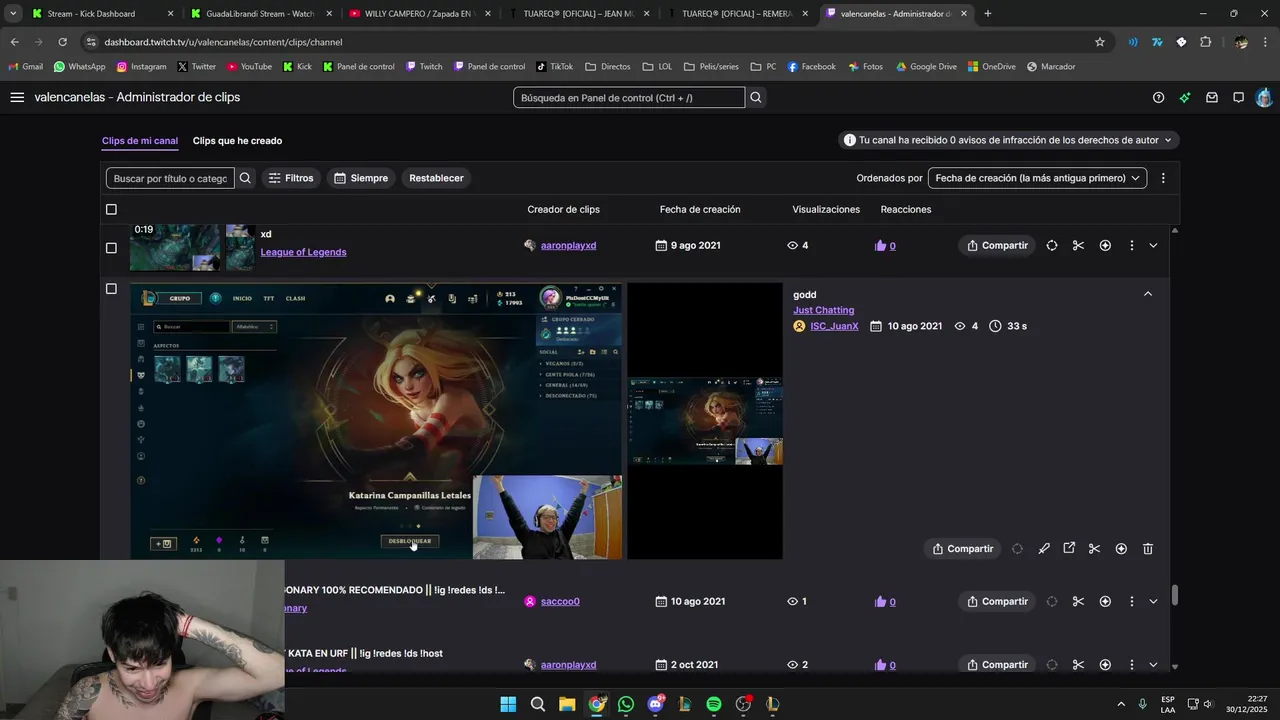The width and height of the screenshot is (1280, 720).
Task: Open three-dot options for the xd clip
Action: coord(1131,245)
